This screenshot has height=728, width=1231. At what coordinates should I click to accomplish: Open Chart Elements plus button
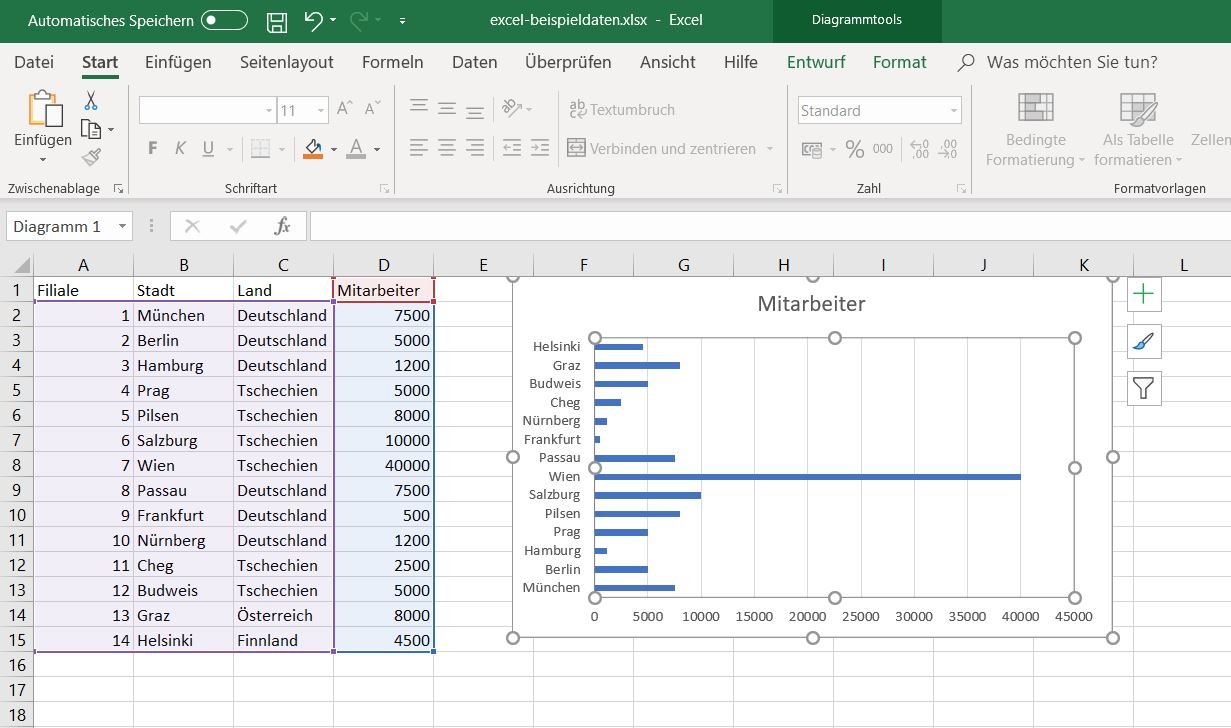coord(1143,294)
